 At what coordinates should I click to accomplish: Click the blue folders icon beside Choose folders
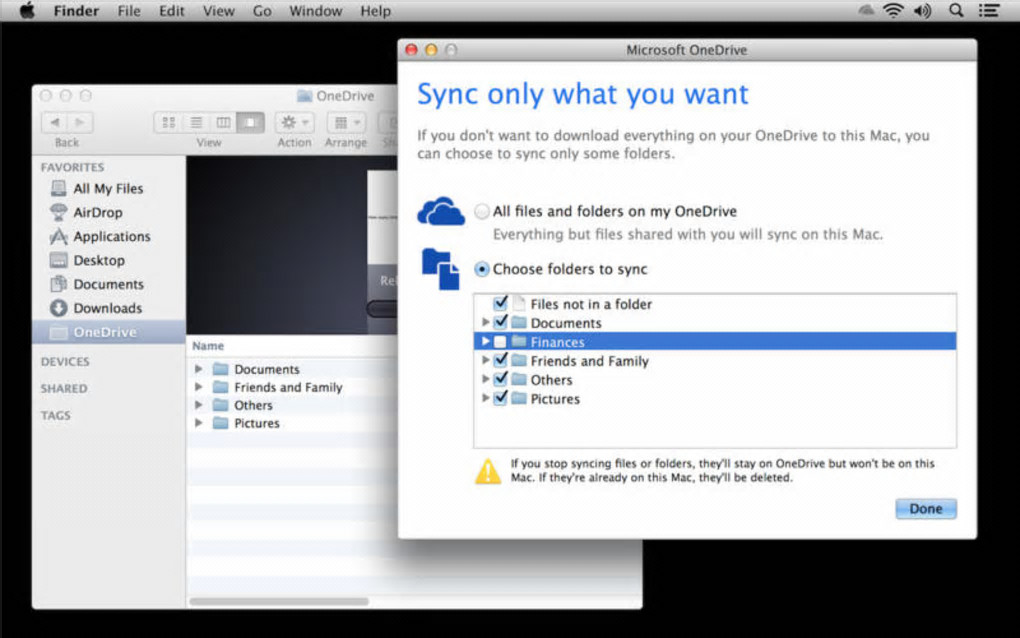pyautogui.click(x=440, y=269)
